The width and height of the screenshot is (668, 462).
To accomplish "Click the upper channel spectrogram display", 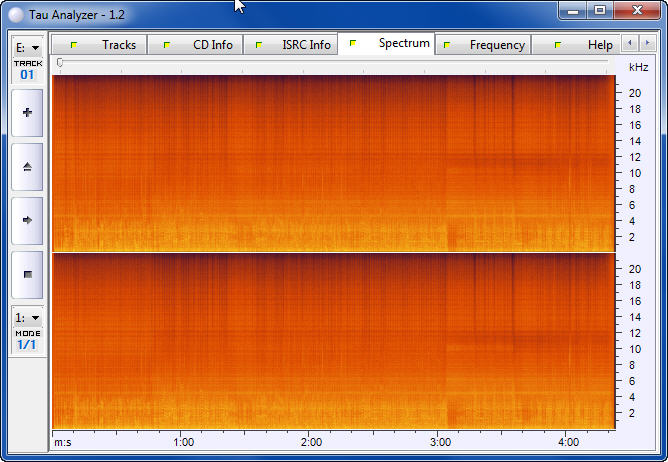I will pyautogui.click(x=332, y=163).
